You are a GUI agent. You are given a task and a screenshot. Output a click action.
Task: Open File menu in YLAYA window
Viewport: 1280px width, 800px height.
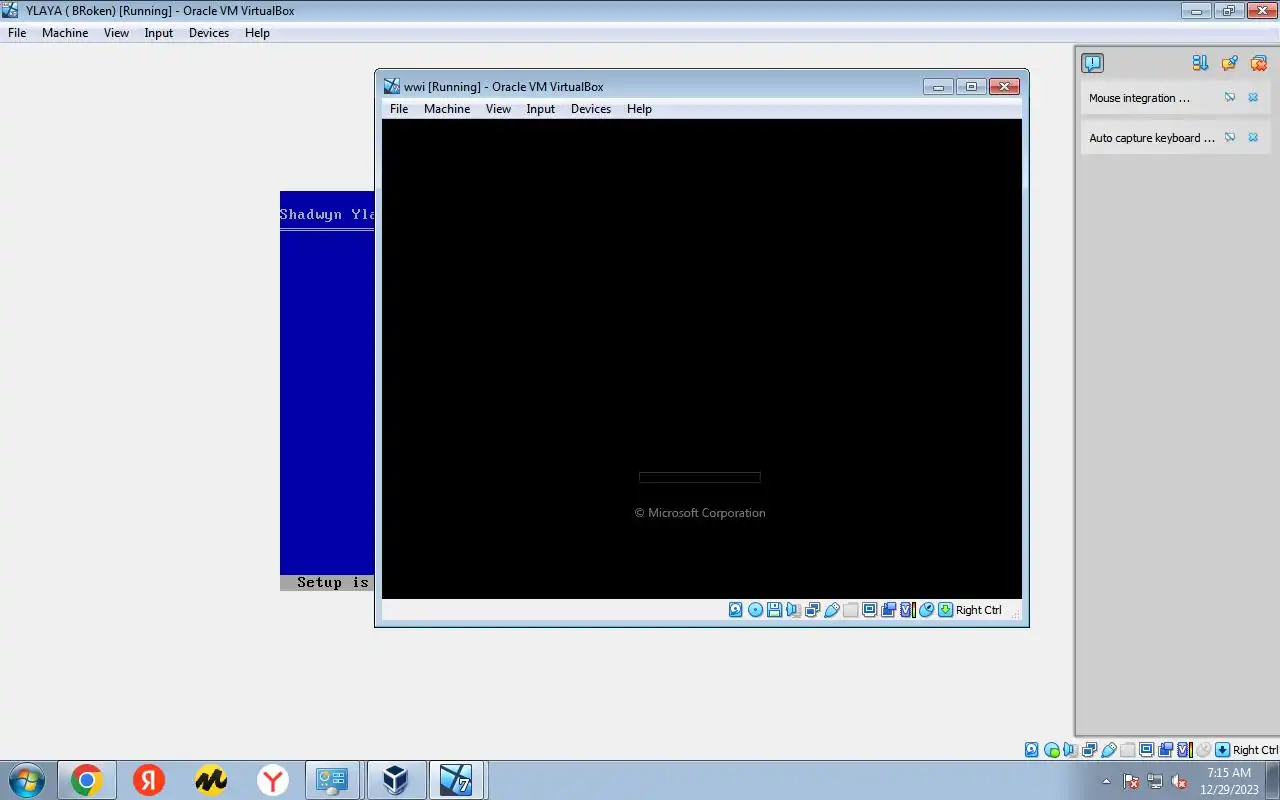(17, 33)
